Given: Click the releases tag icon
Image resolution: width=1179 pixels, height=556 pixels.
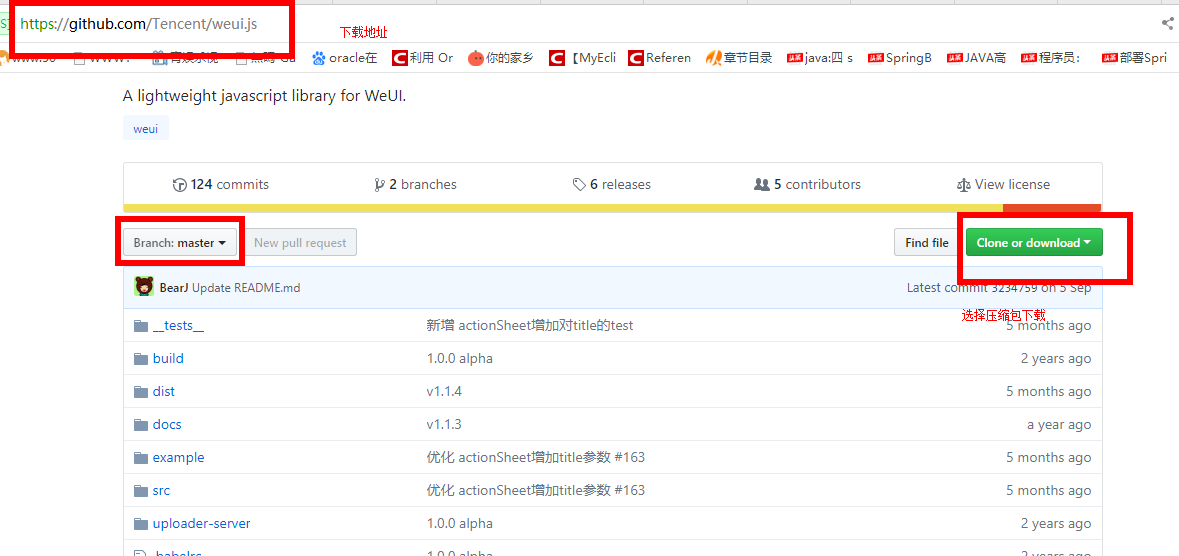Looking at the screenshot, I should click(x=579, y=185).
